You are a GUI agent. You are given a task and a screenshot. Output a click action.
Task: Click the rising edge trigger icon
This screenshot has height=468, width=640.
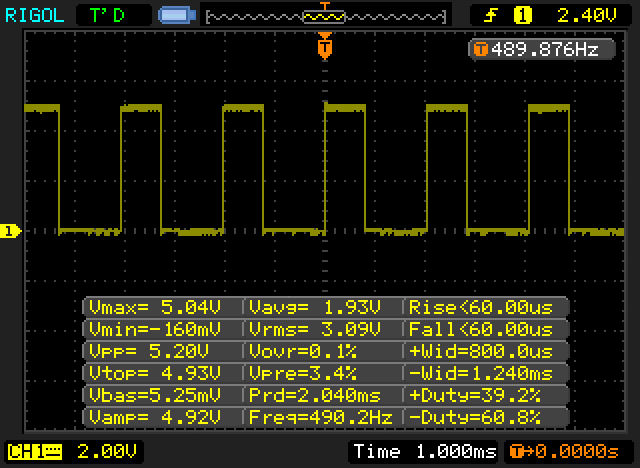point(491,16)
